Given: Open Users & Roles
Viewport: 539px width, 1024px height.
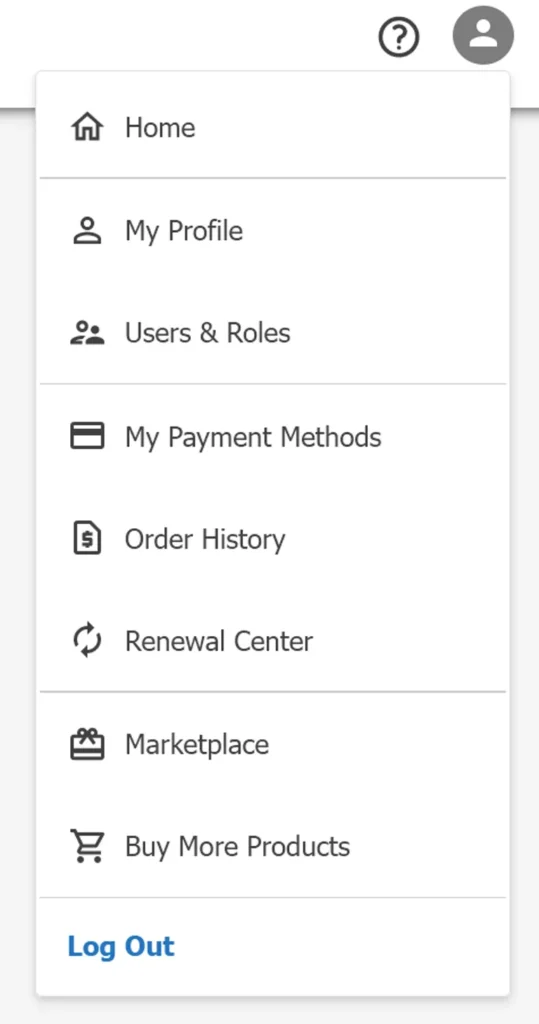Looking at the screenshot, I should click(272, 333).
